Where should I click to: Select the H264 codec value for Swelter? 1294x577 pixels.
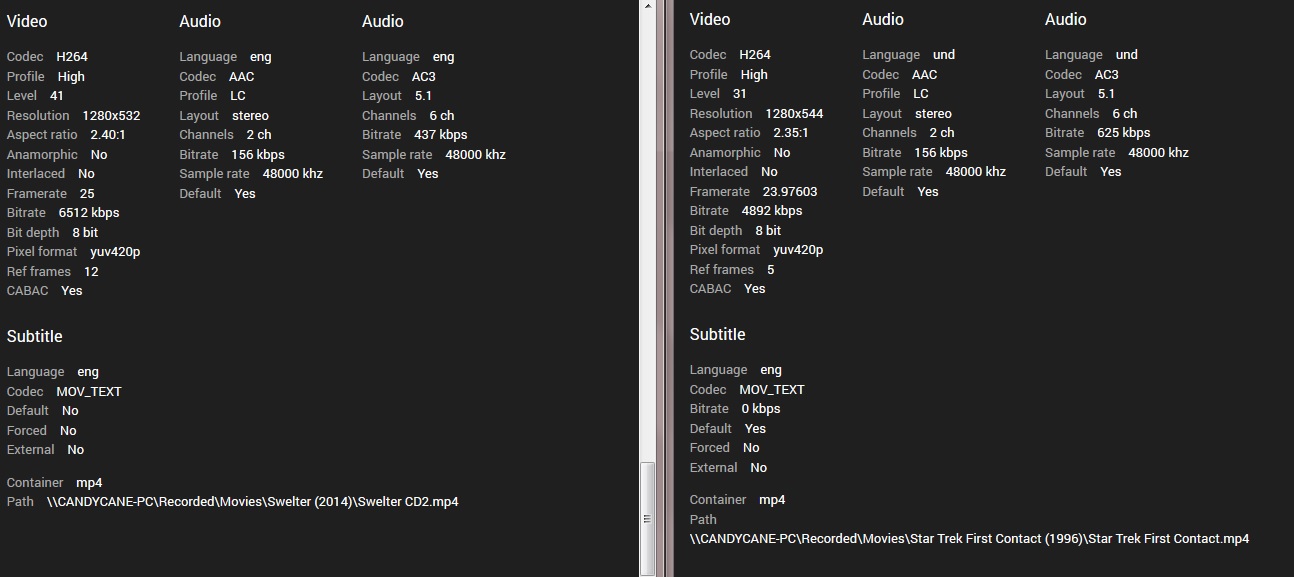tap(70, 56)
